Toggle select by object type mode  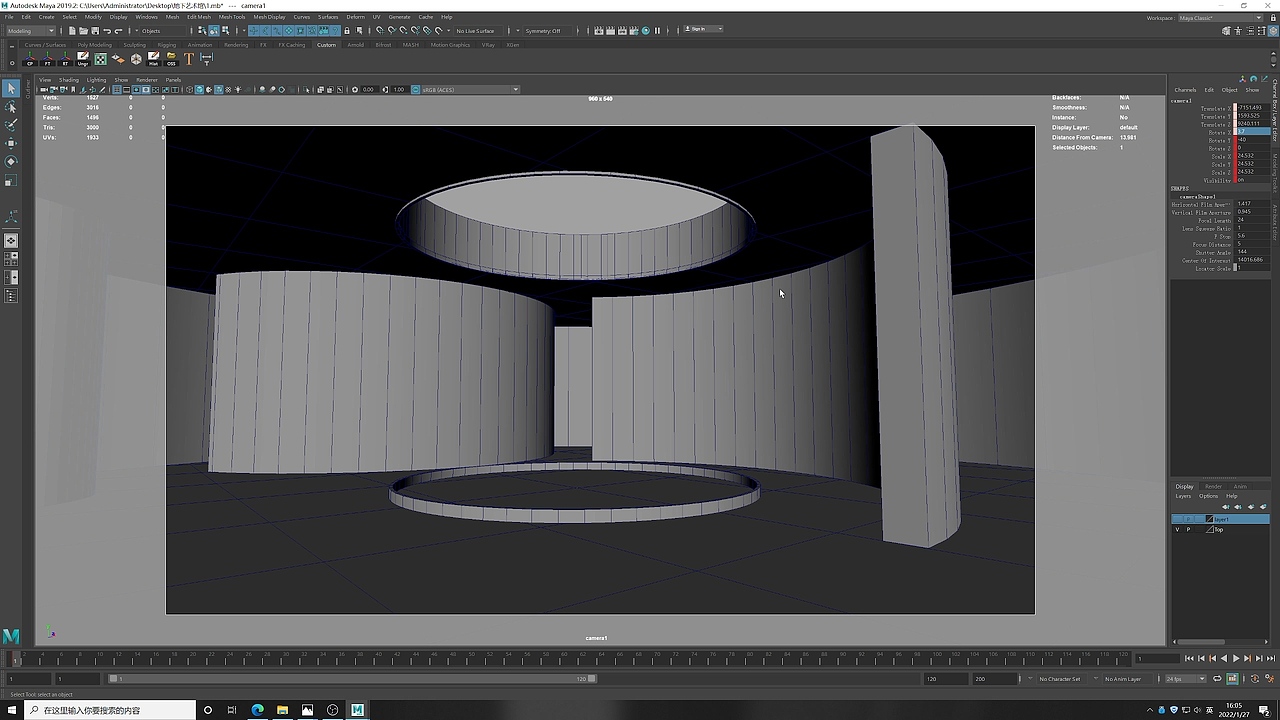click(x=214, y=31)
